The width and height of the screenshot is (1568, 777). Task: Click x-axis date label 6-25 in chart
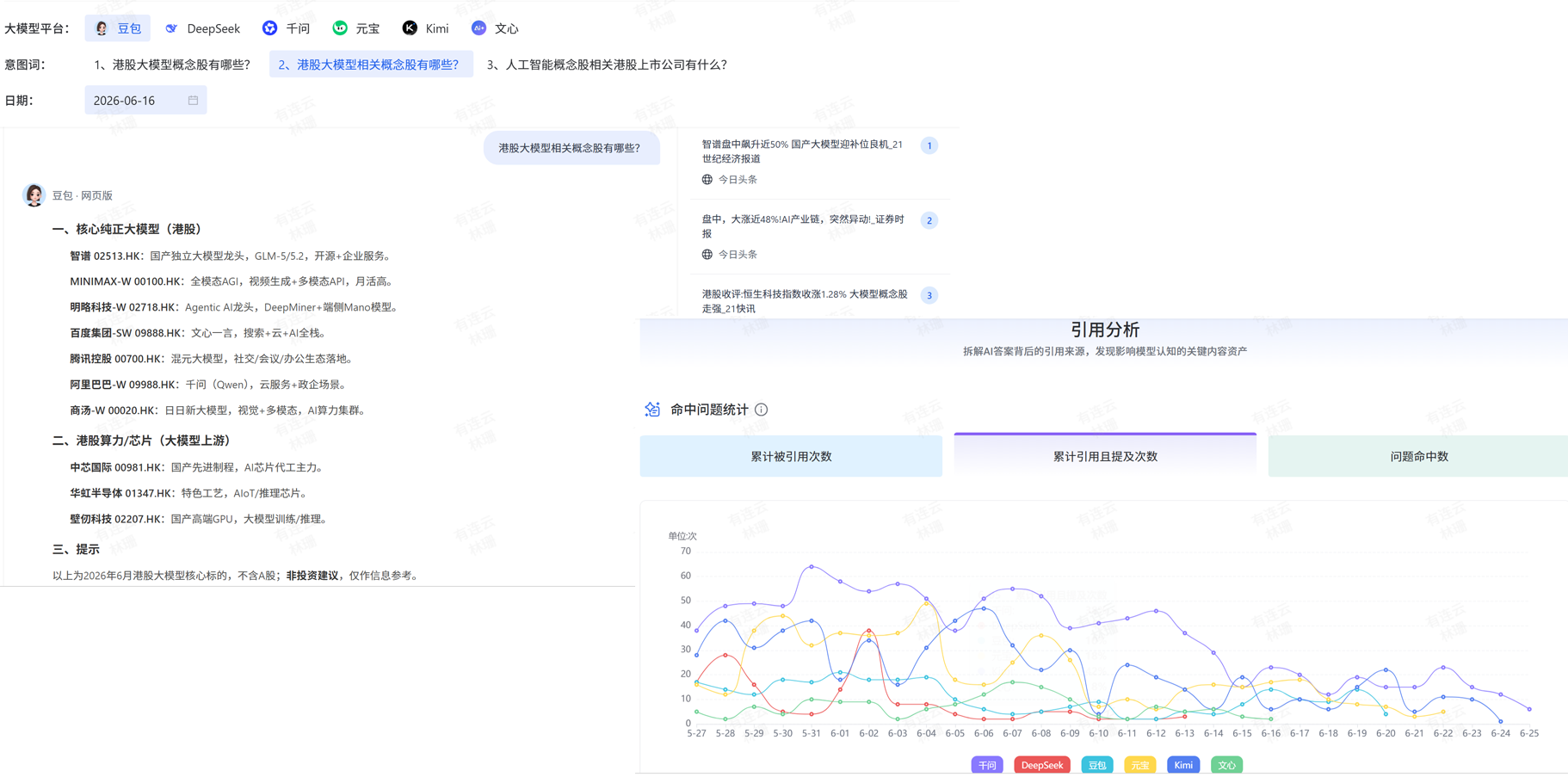[1529, 733]
